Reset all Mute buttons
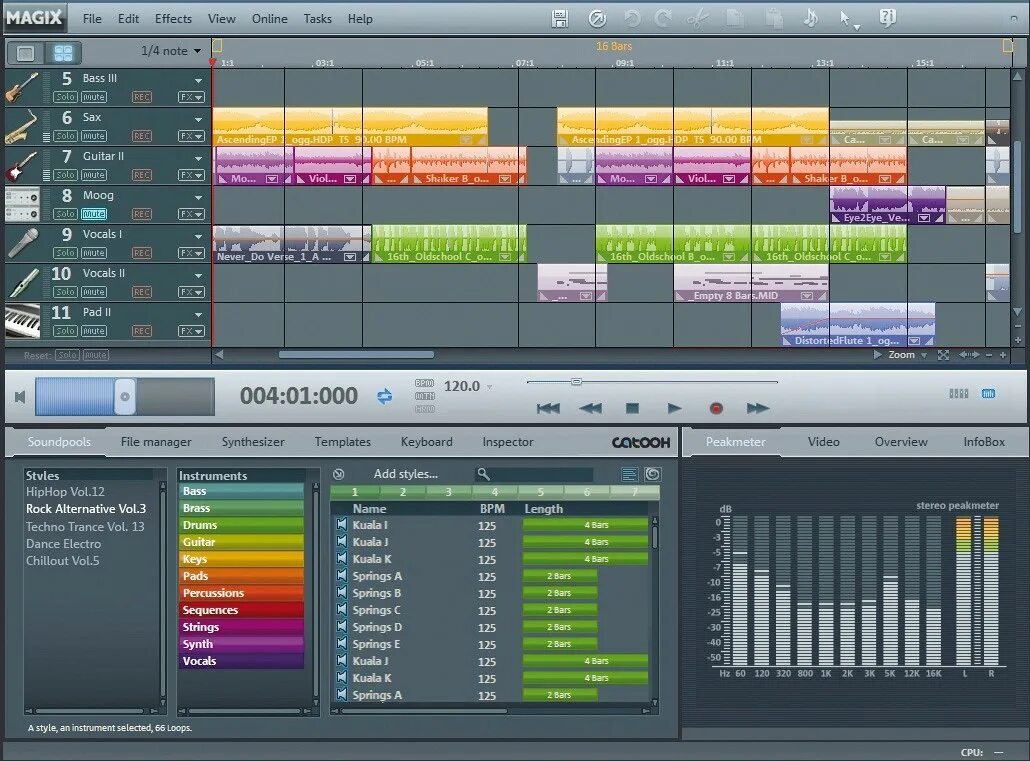Viewport: 1030px width, 761px height. tap(96, 355)
